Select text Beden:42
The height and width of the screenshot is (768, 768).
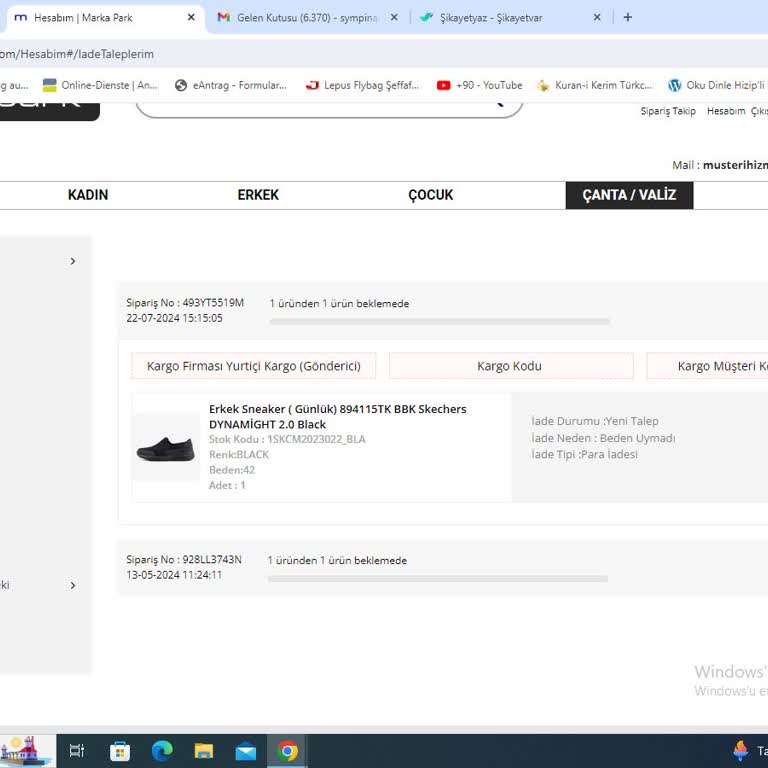click(x=232, y=470)
